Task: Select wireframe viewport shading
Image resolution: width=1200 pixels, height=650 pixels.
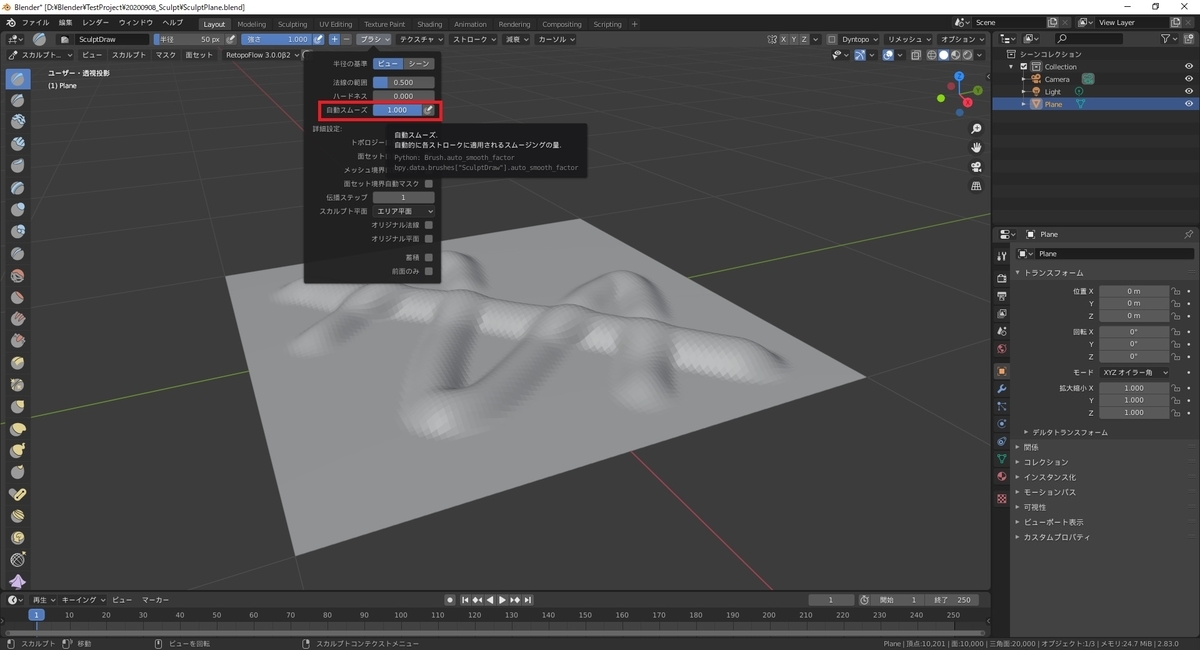Action: point(933,55)
